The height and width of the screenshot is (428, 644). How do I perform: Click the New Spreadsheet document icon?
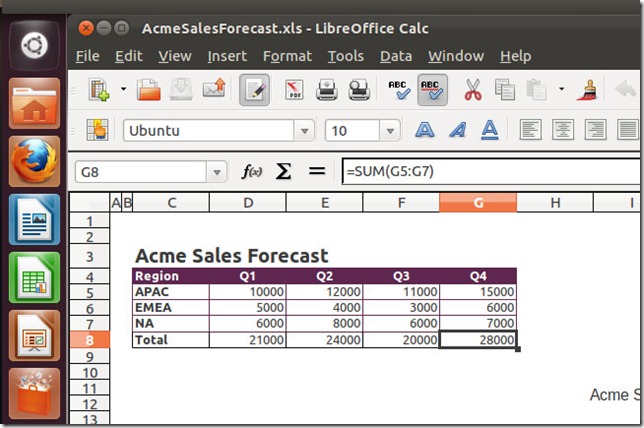pos(99,90)
